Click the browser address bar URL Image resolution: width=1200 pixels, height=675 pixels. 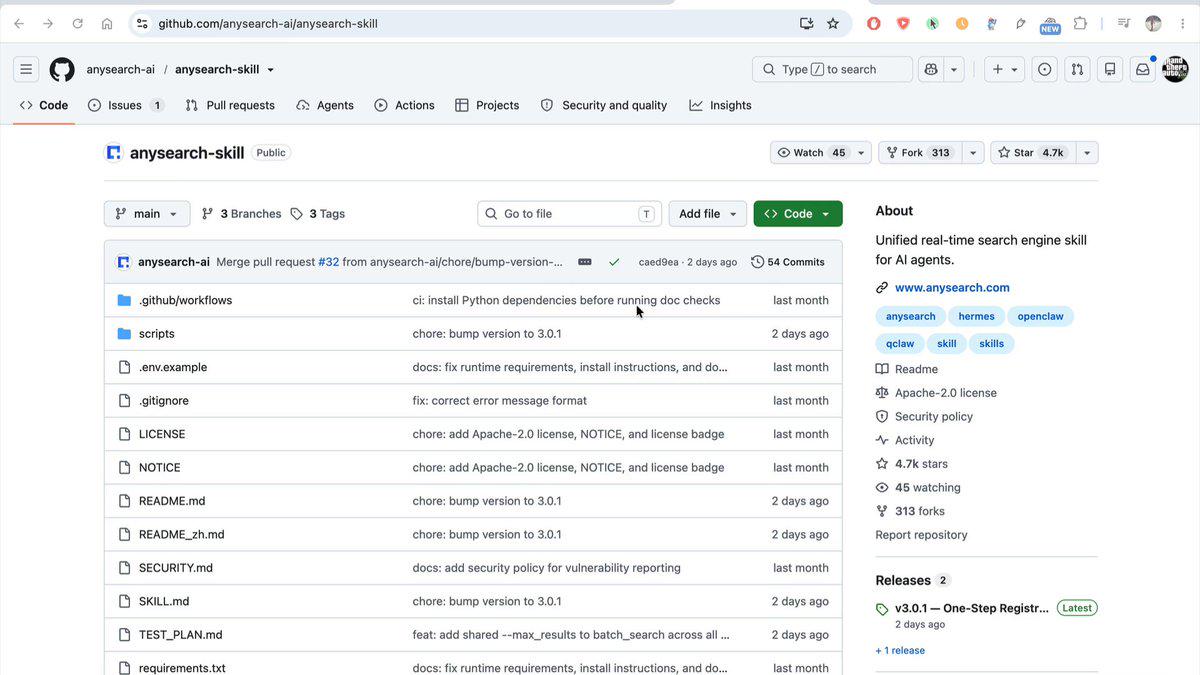[268, 23]
